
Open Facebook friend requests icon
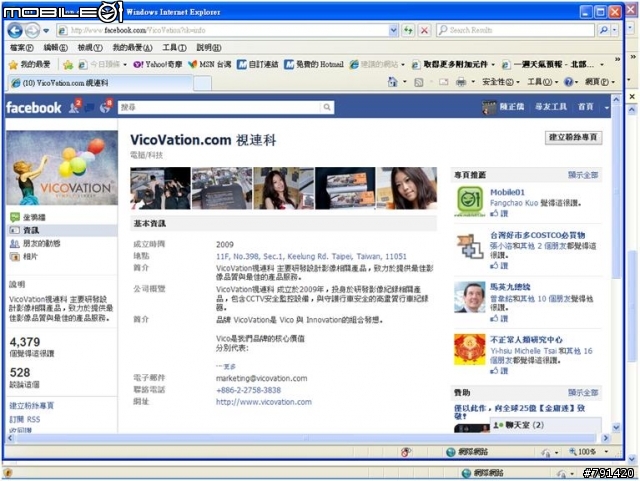(x=74, y=107)
